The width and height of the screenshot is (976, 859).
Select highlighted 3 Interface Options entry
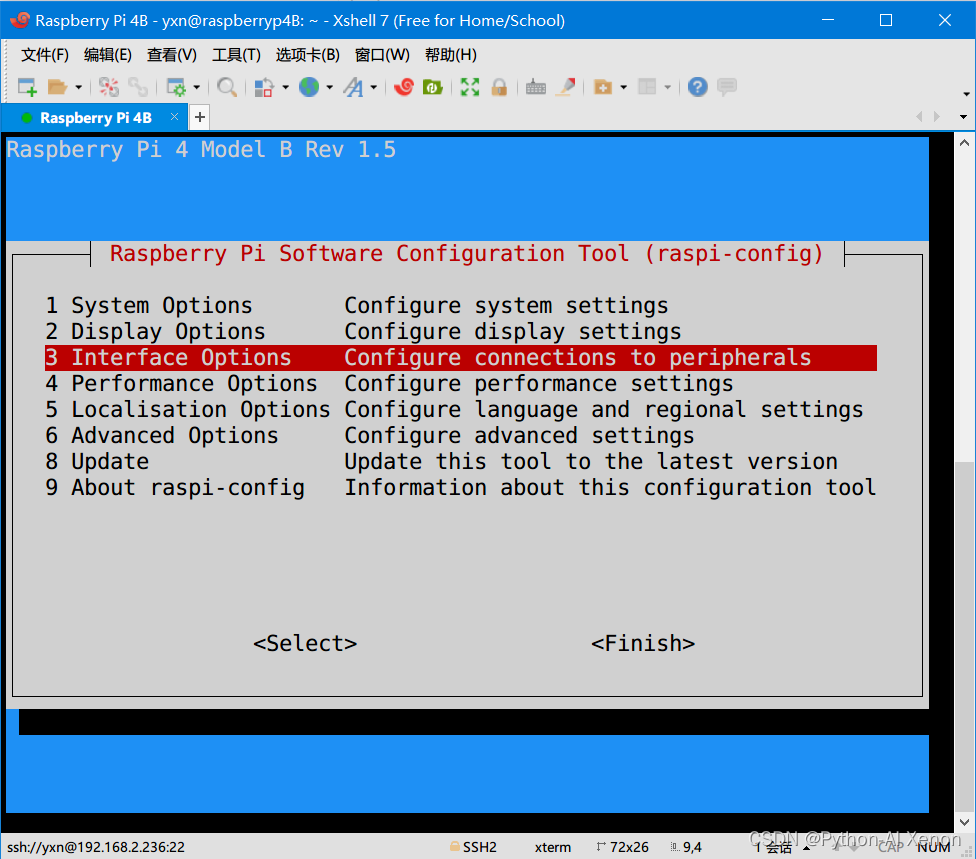point(461,358)
